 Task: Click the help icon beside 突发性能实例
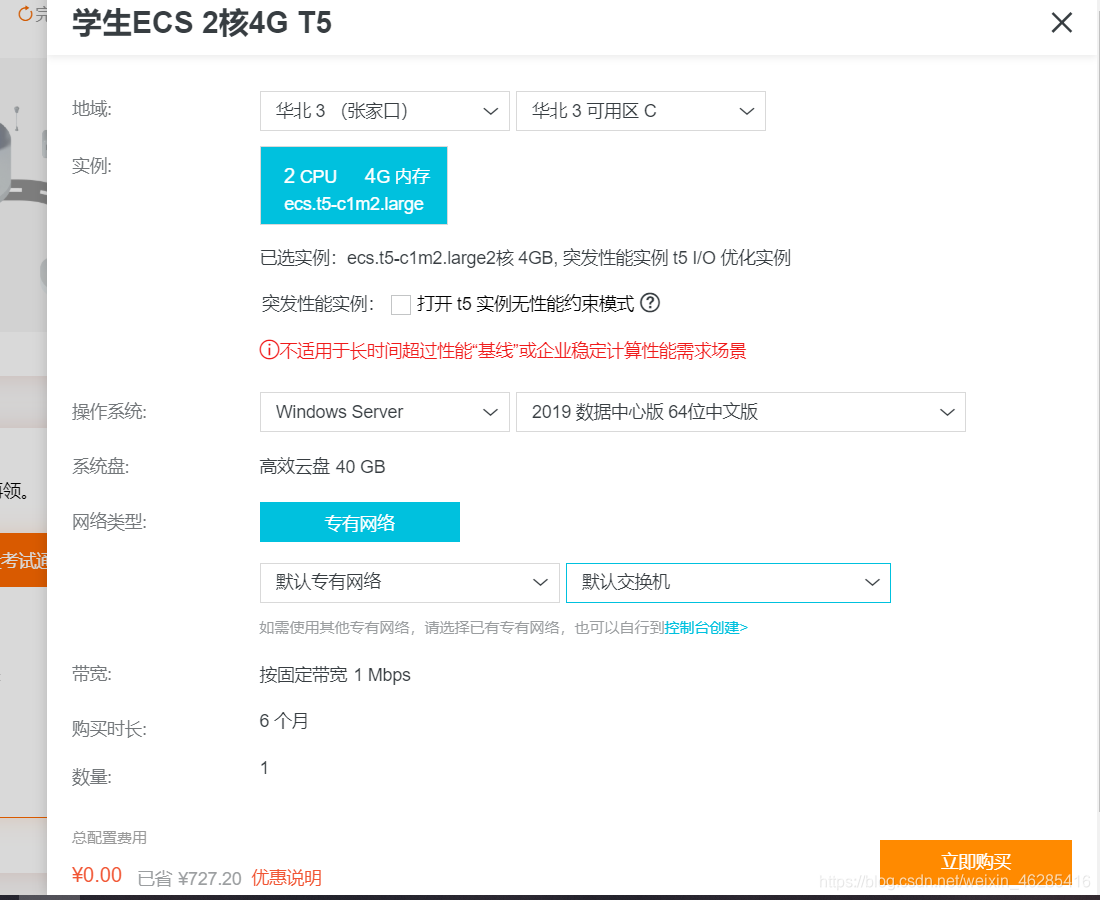tap(651, 303)
